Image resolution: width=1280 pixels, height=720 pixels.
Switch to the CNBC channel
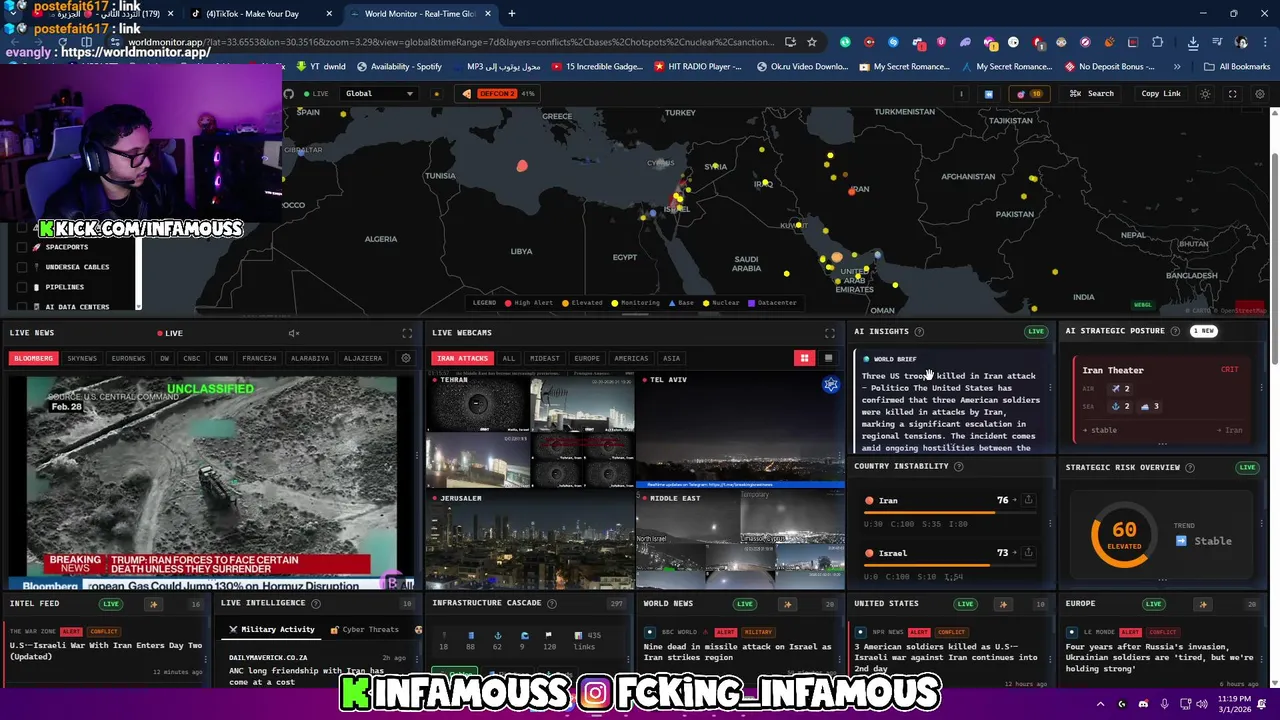coord(191,358)
